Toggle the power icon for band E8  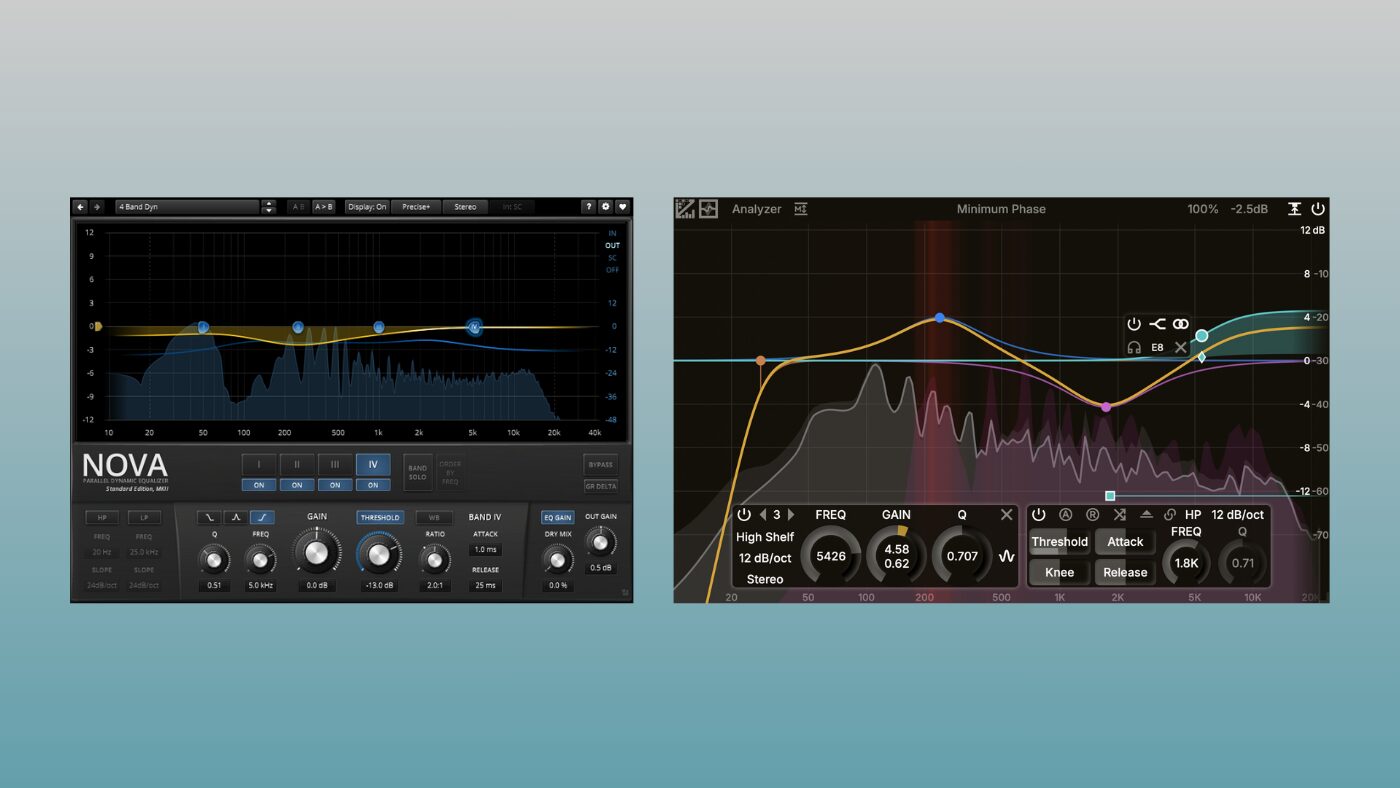pos(1134,324)
